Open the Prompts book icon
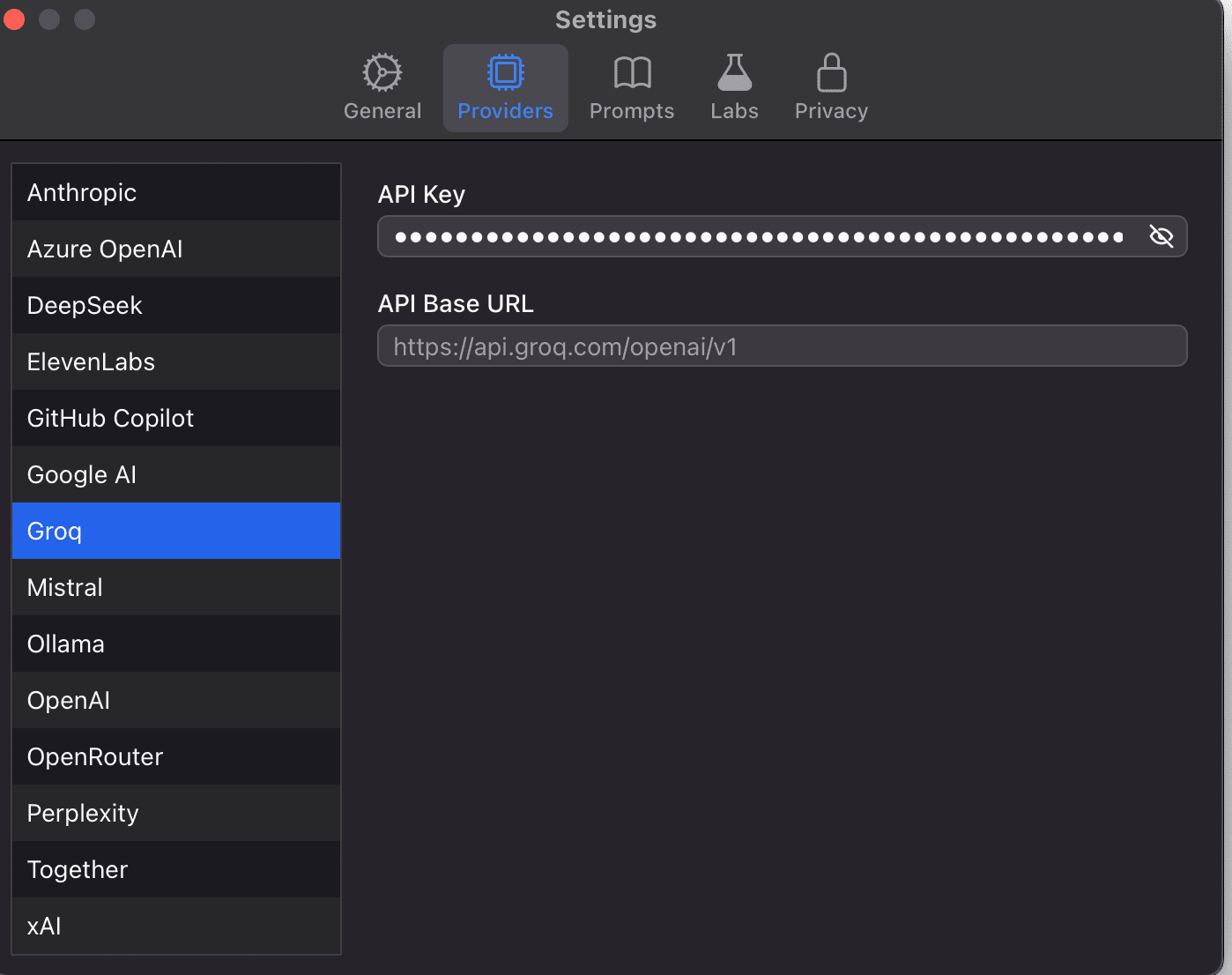The width and height of the screenshot is (1232, 975). click(x=632, y=73)
